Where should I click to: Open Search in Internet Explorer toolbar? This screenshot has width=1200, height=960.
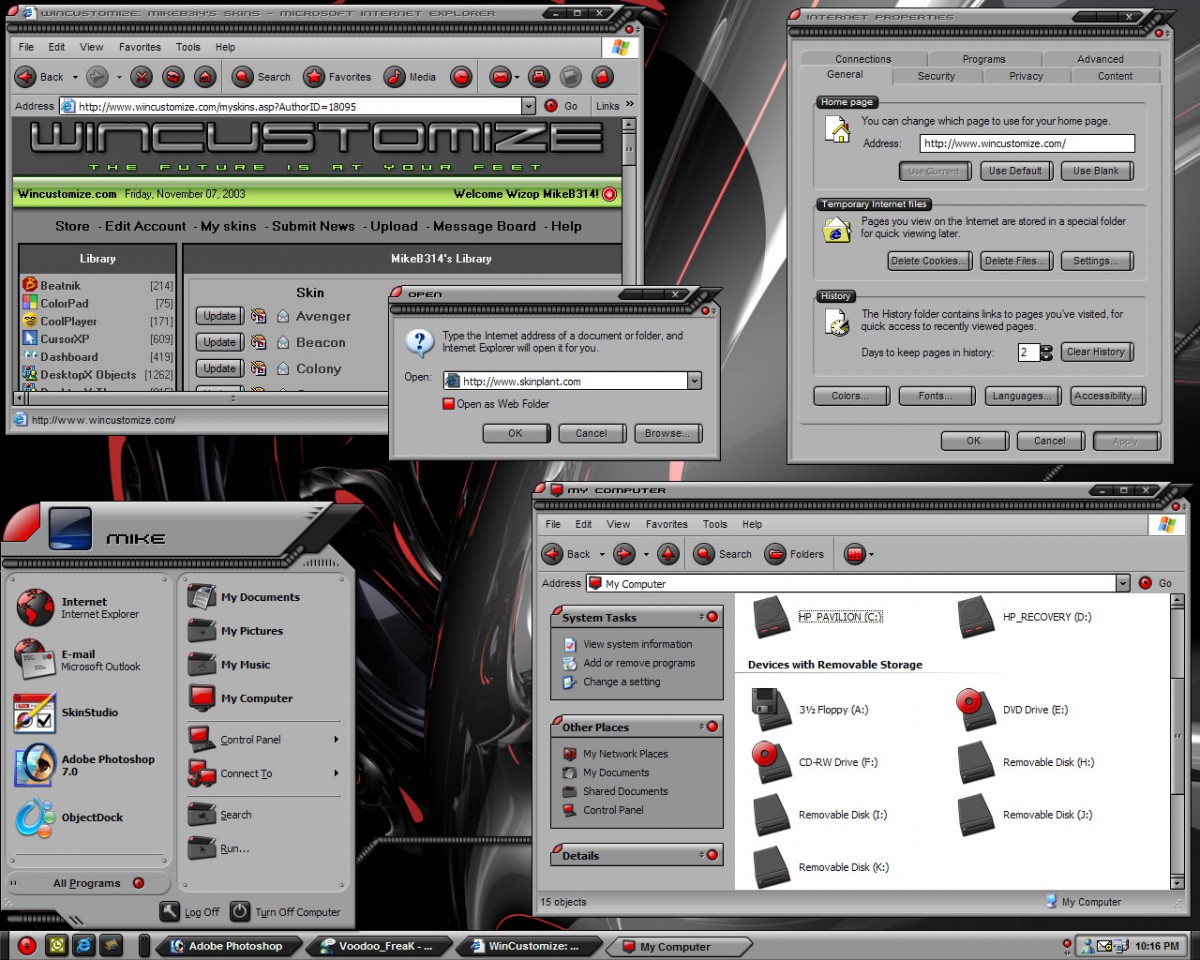[262, 77]
